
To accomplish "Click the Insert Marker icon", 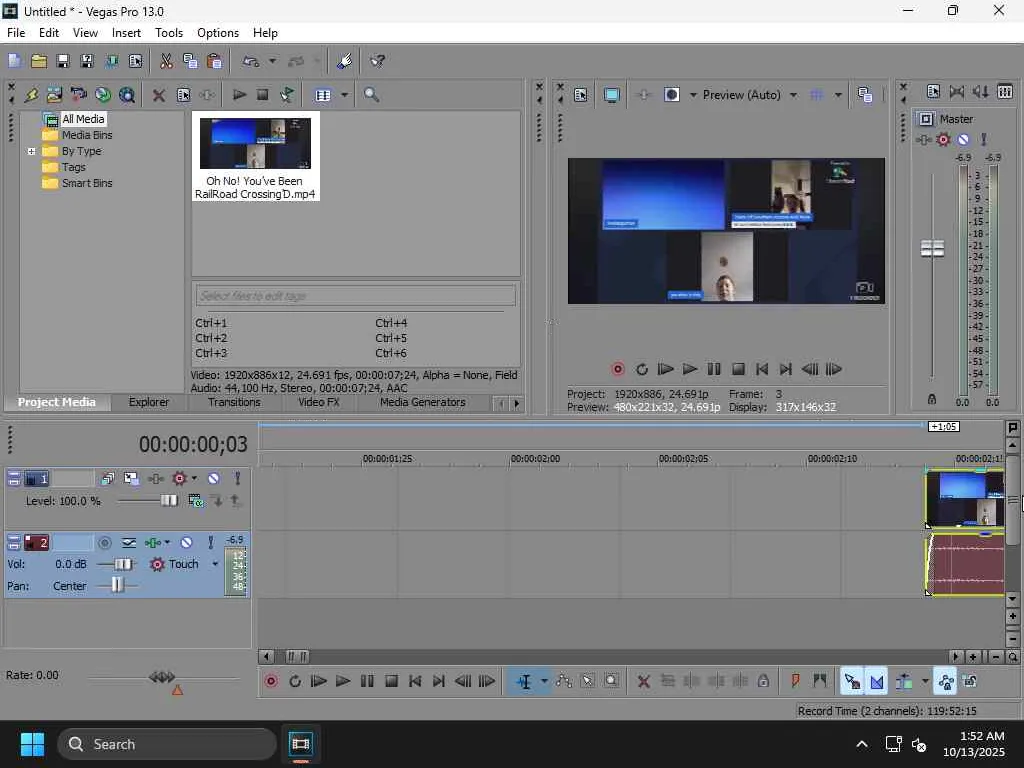I will click(795, 681).
